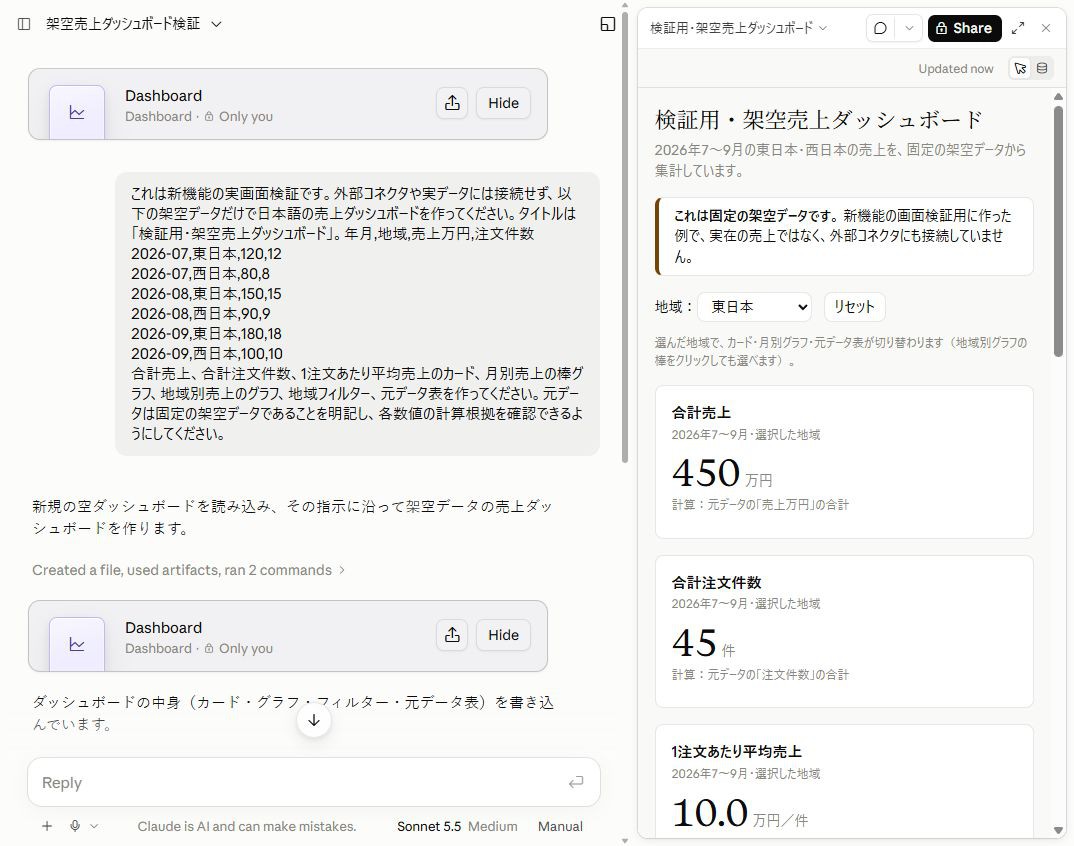The image size is (1074, 846).
Task: Open the upper Dashboard artifact chart thumbnail
Action: [77, 112]
